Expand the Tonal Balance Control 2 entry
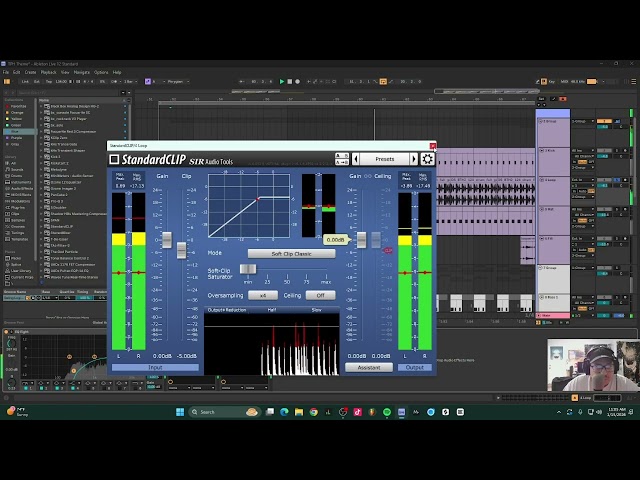 pyautogui.click(x=41, y=258)
